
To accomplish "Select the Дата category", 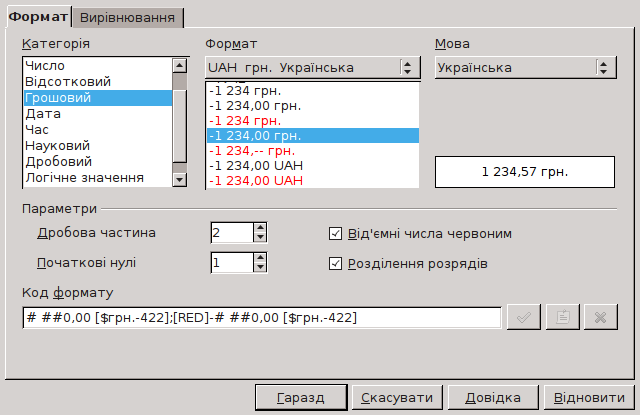I will 98,114.
